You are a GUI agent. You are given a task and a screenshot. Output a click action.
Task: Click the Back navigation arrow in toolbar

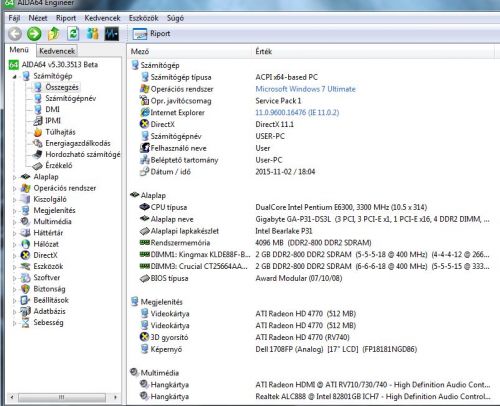[15, 34]
